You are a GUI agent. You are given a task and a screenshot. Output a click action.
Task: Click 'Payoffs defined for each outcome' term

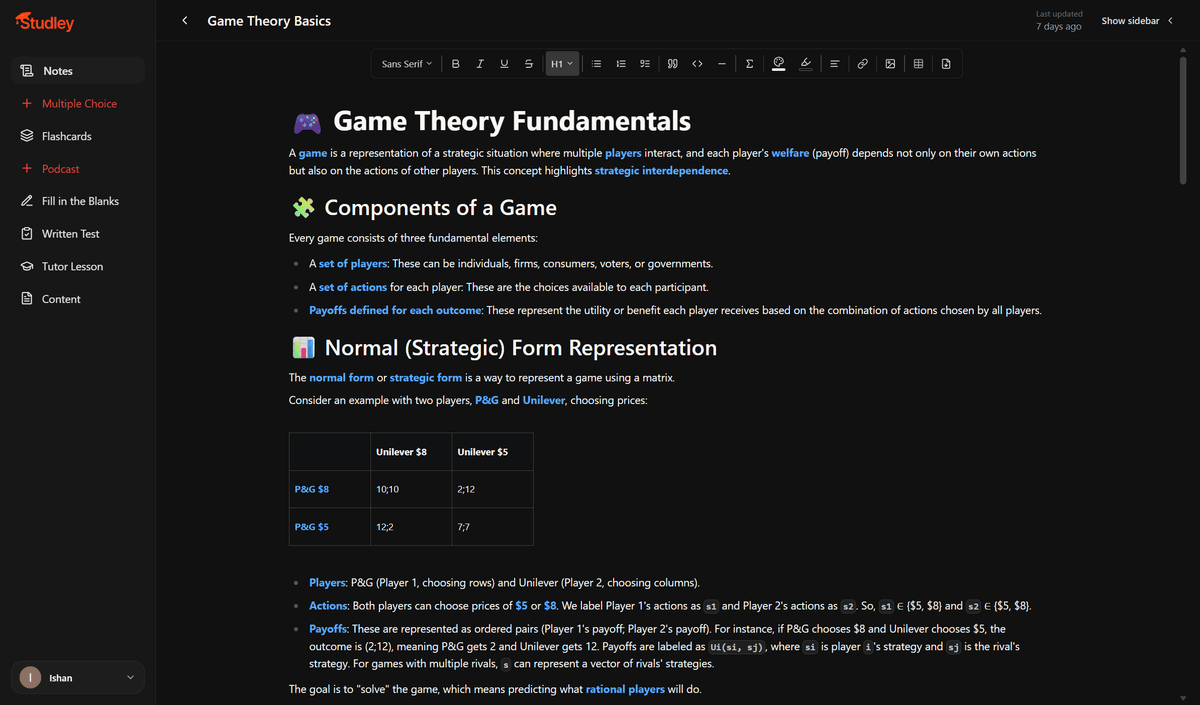pyautogui.click(x=395, y=310)
